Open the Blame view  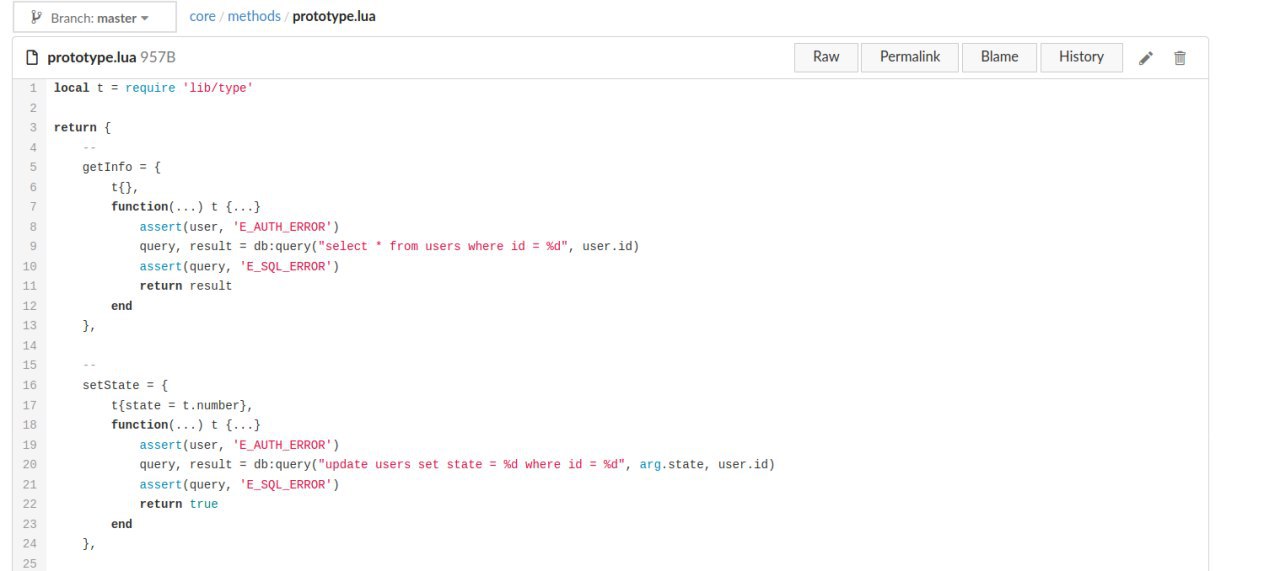click(999, 57)
